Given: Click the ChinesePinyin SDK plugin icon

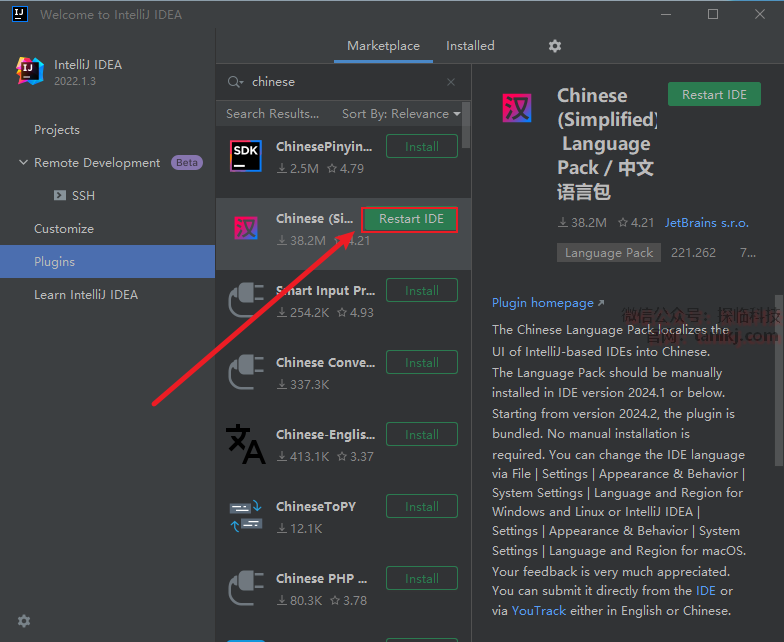Looking at the screenshot, I should [x=246, y=156].
